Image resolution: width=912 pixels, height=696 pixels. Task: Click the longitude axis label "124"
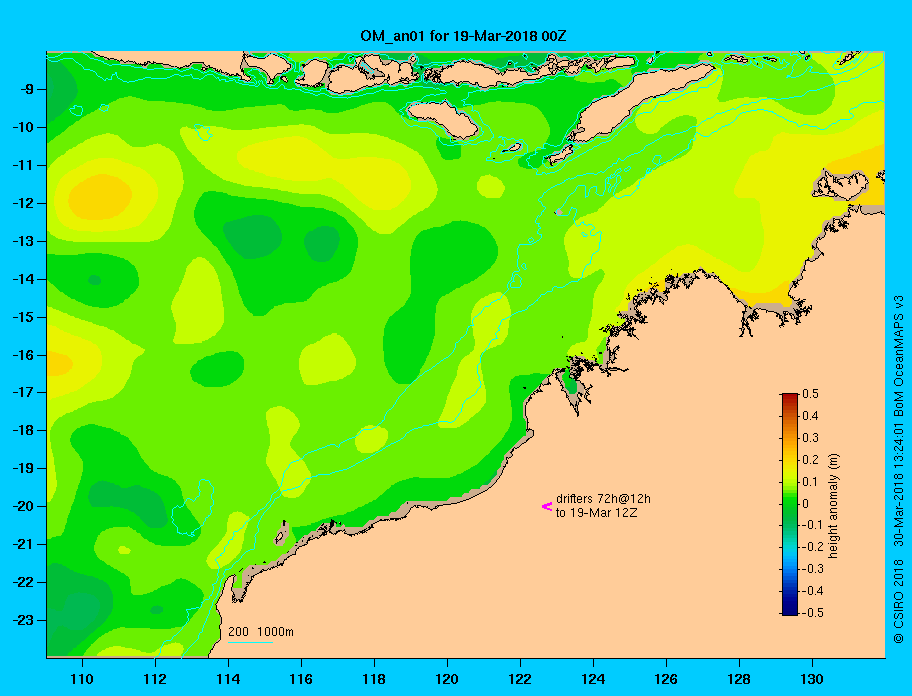(593, 679)
